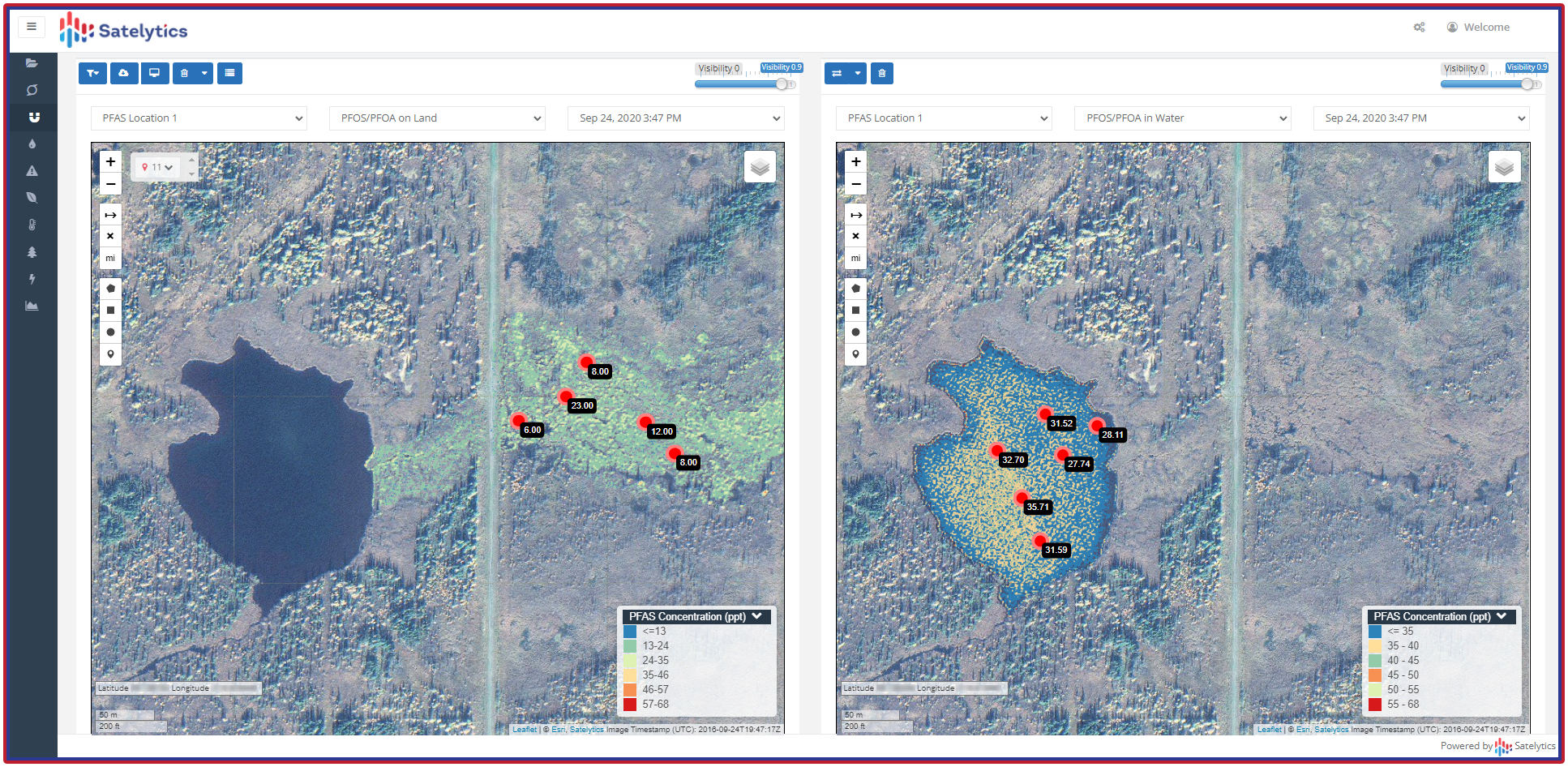This screenshot has height=767, width=1568.
Task: Click the left panel visibility slider handle
Action: click(x=782, y=84)
